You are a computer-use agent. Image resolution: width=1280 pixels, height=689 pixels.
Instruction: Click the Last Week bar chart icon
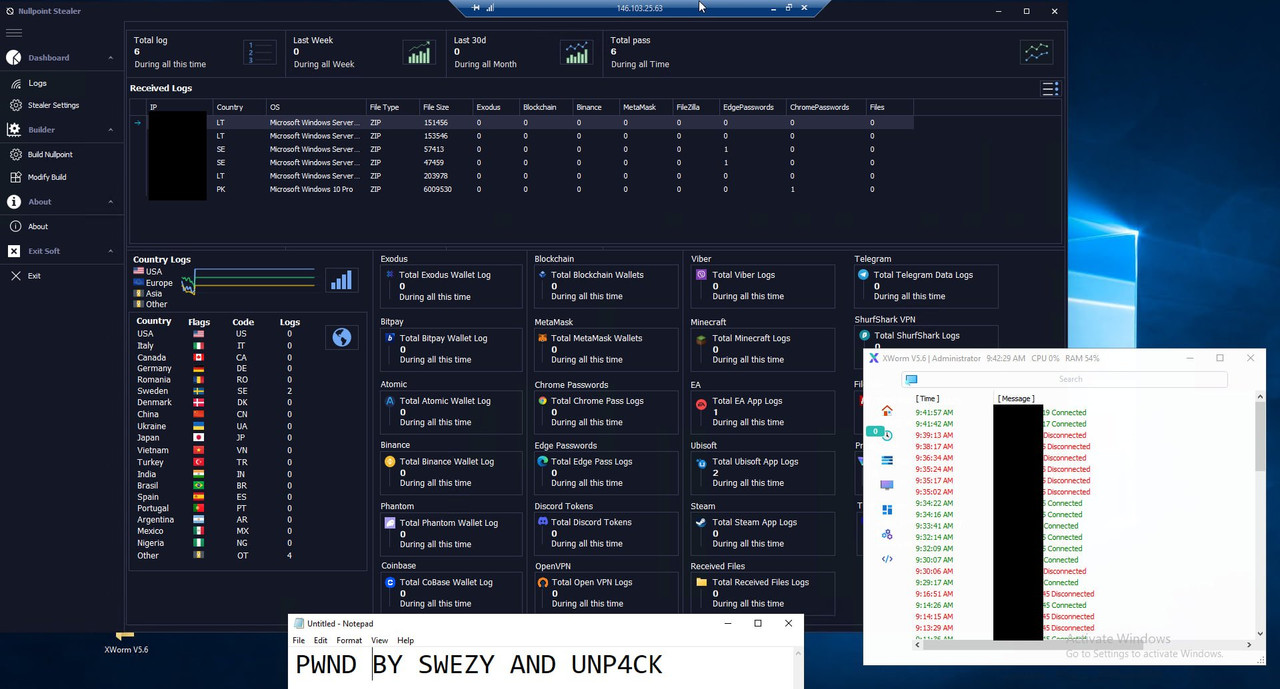(x=418, y=52)
